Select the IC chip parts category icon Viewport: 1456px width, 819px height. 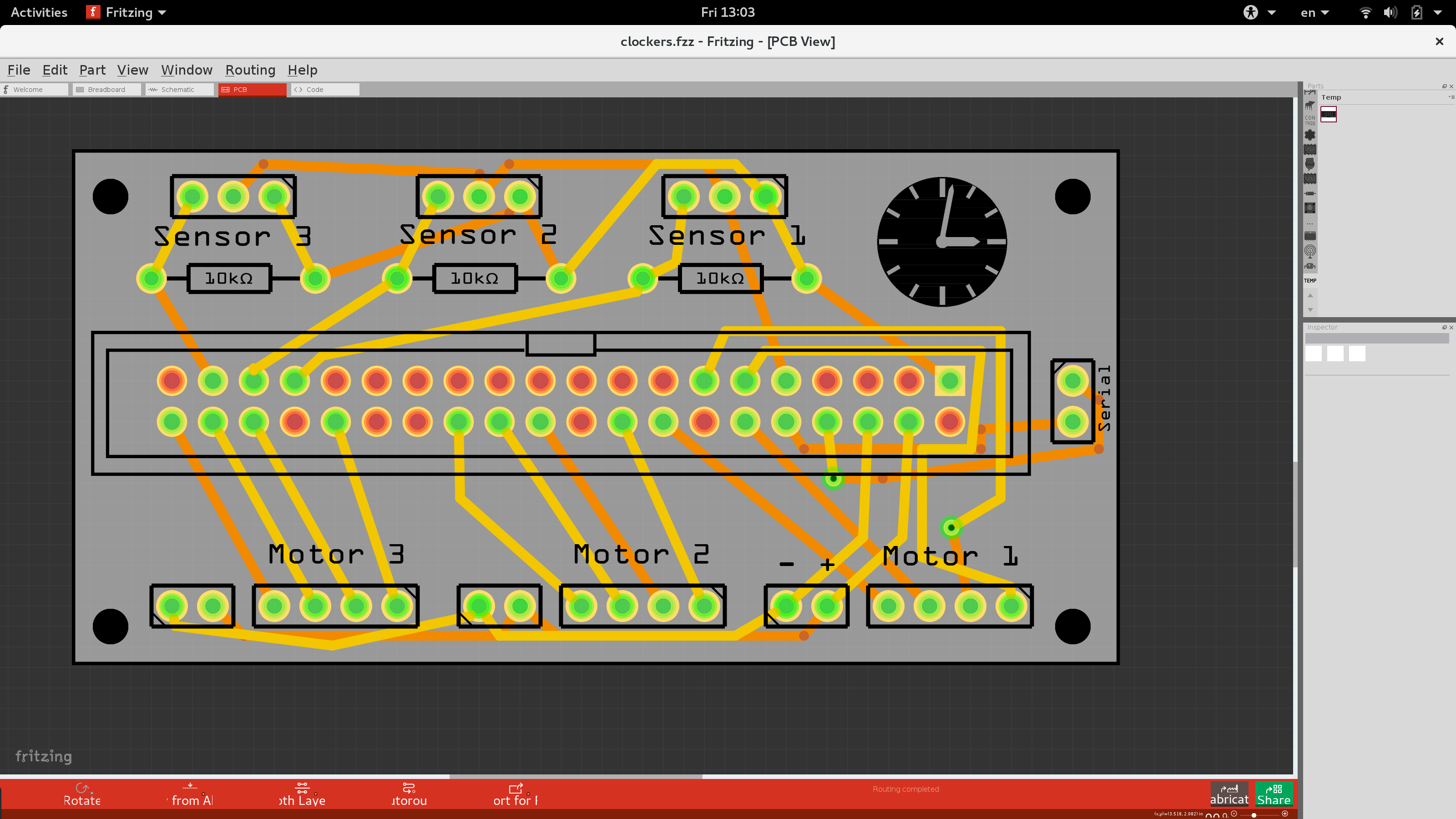(1310, 236)
